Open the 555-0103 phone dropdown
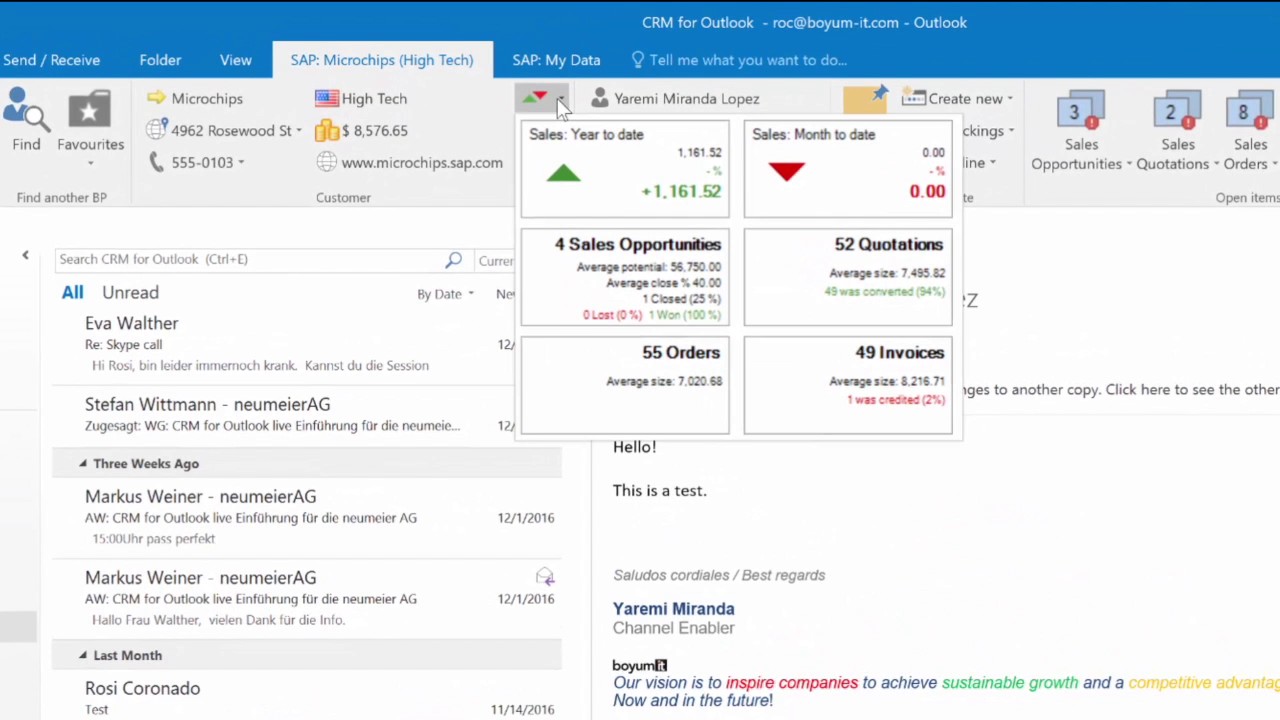This screenshot has height=720, width=1280. tap(241, 163)
